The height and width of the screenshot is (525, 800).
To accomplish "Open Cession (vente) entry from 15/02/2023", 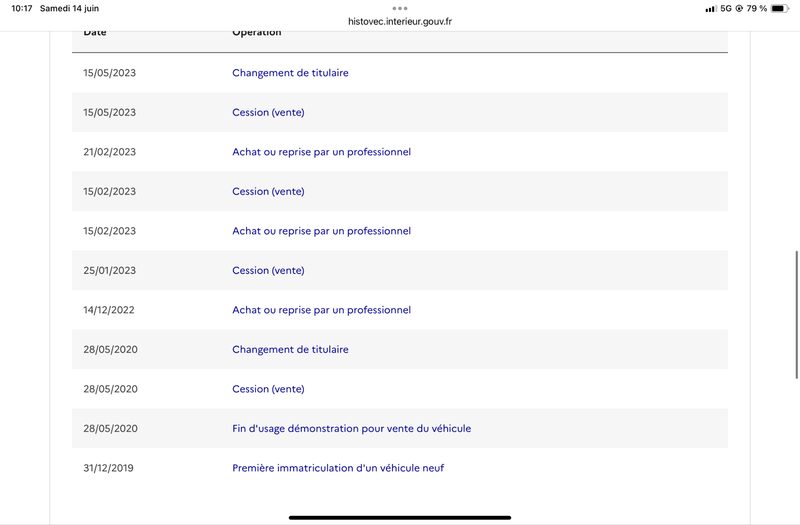I will point(268,191).
